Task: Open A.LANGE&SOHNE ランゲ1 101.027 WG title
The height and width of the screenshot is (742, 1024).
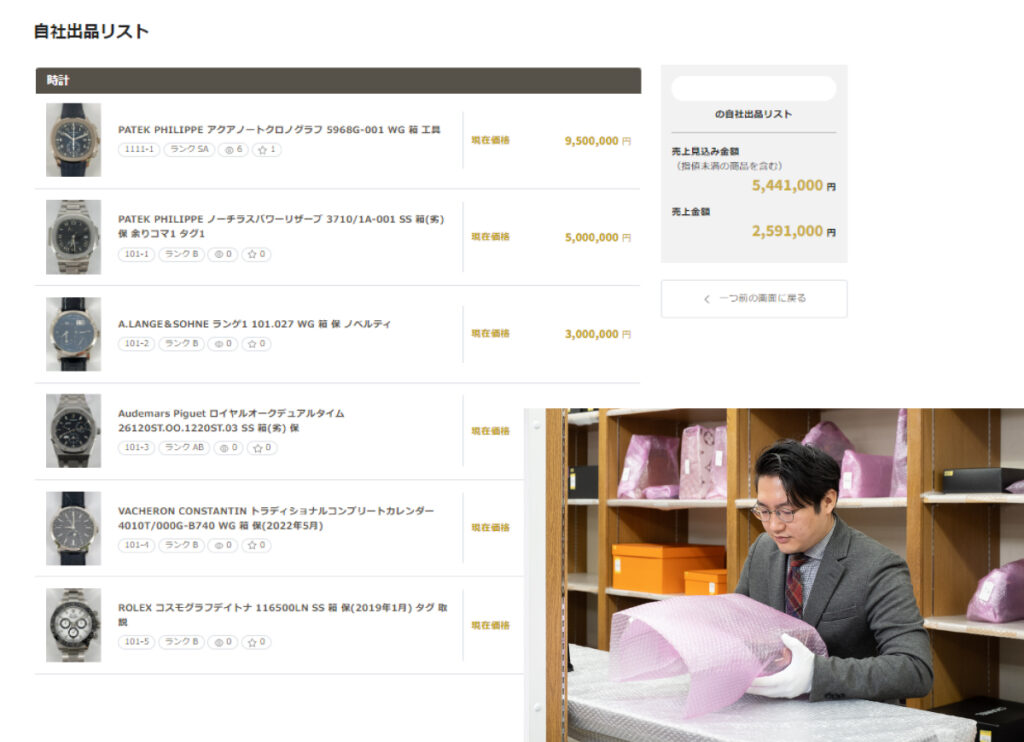Action: 254,323
